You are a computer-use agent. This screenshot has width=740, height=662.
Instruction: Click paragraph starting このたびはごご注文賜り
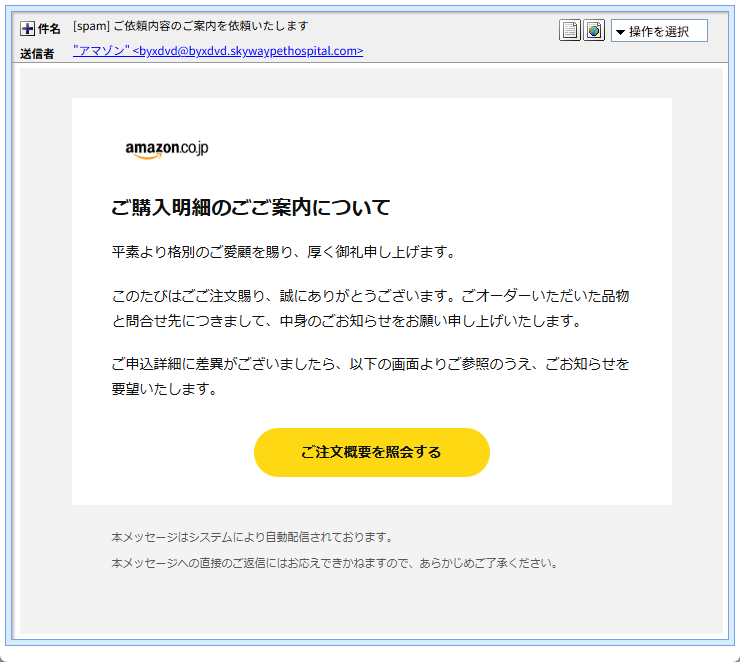tap(370, 308)
